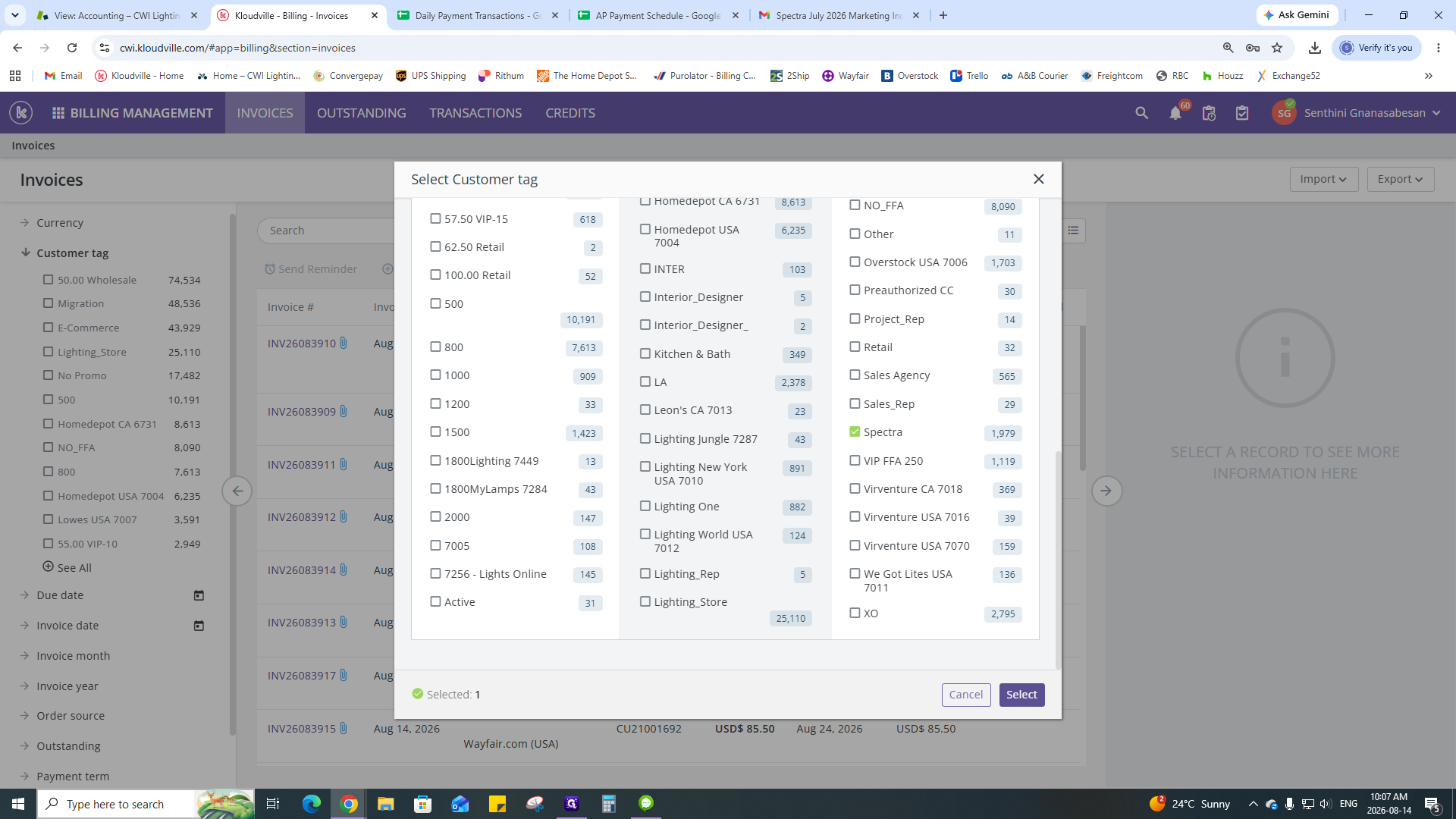Open the notifications bell icon
The height and width of the screenshot is (819, 1456).
[1175, 114]
